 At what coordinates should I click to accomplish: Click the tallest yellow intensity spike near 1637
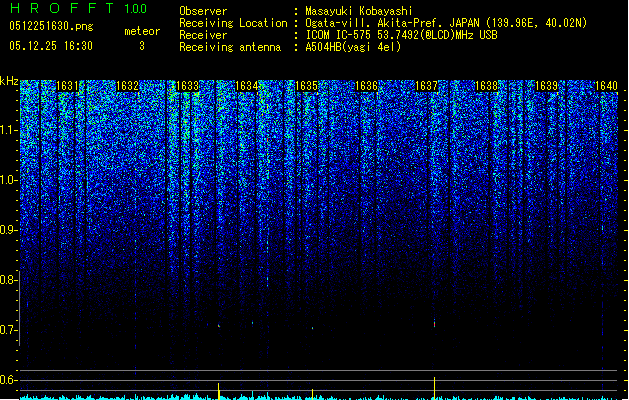(x=434, y=388)
